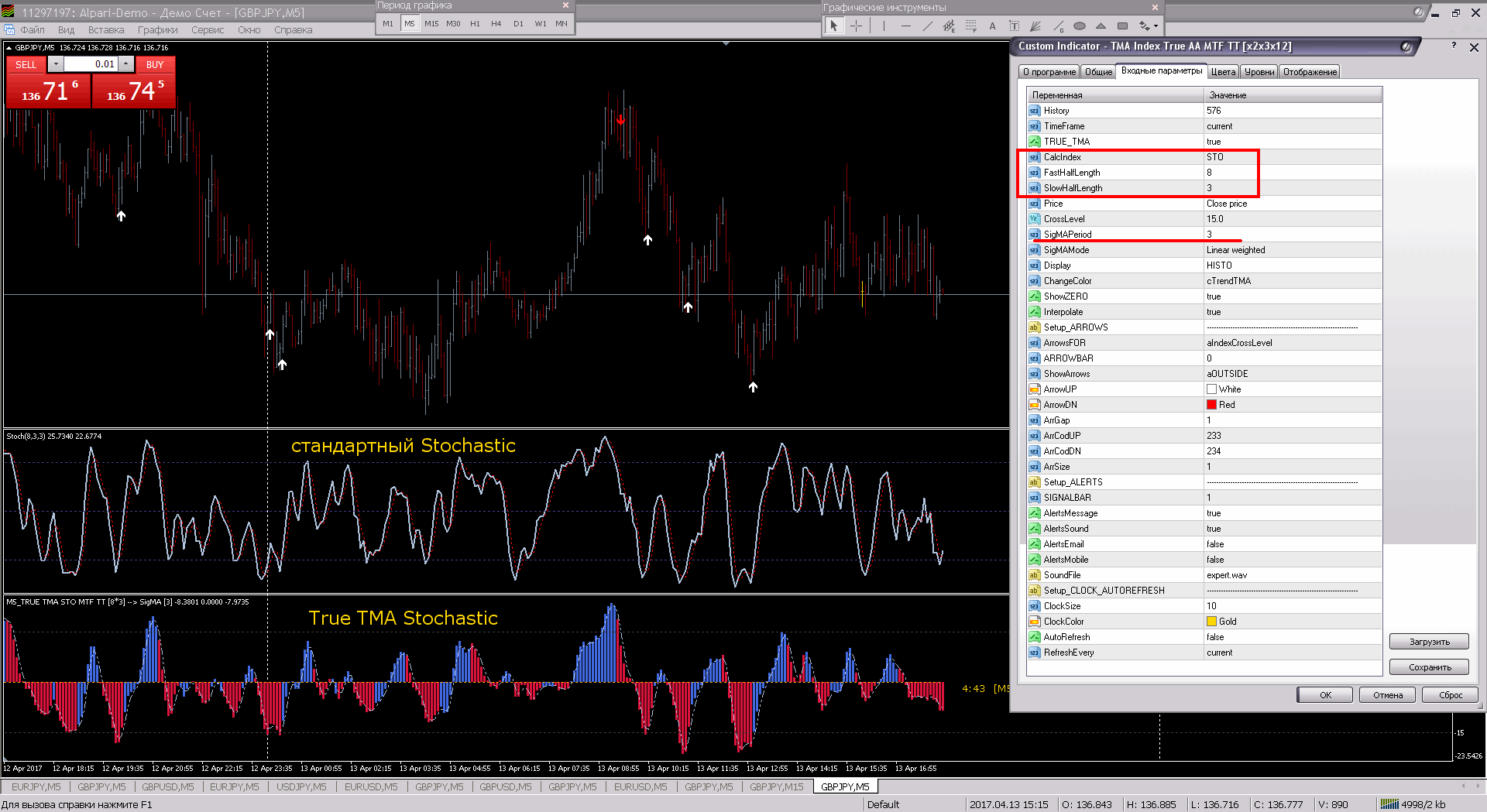The width and height of the screenshot is (1487, 812).
Task: Switch chart period to M15
Action: pos(431,24)
